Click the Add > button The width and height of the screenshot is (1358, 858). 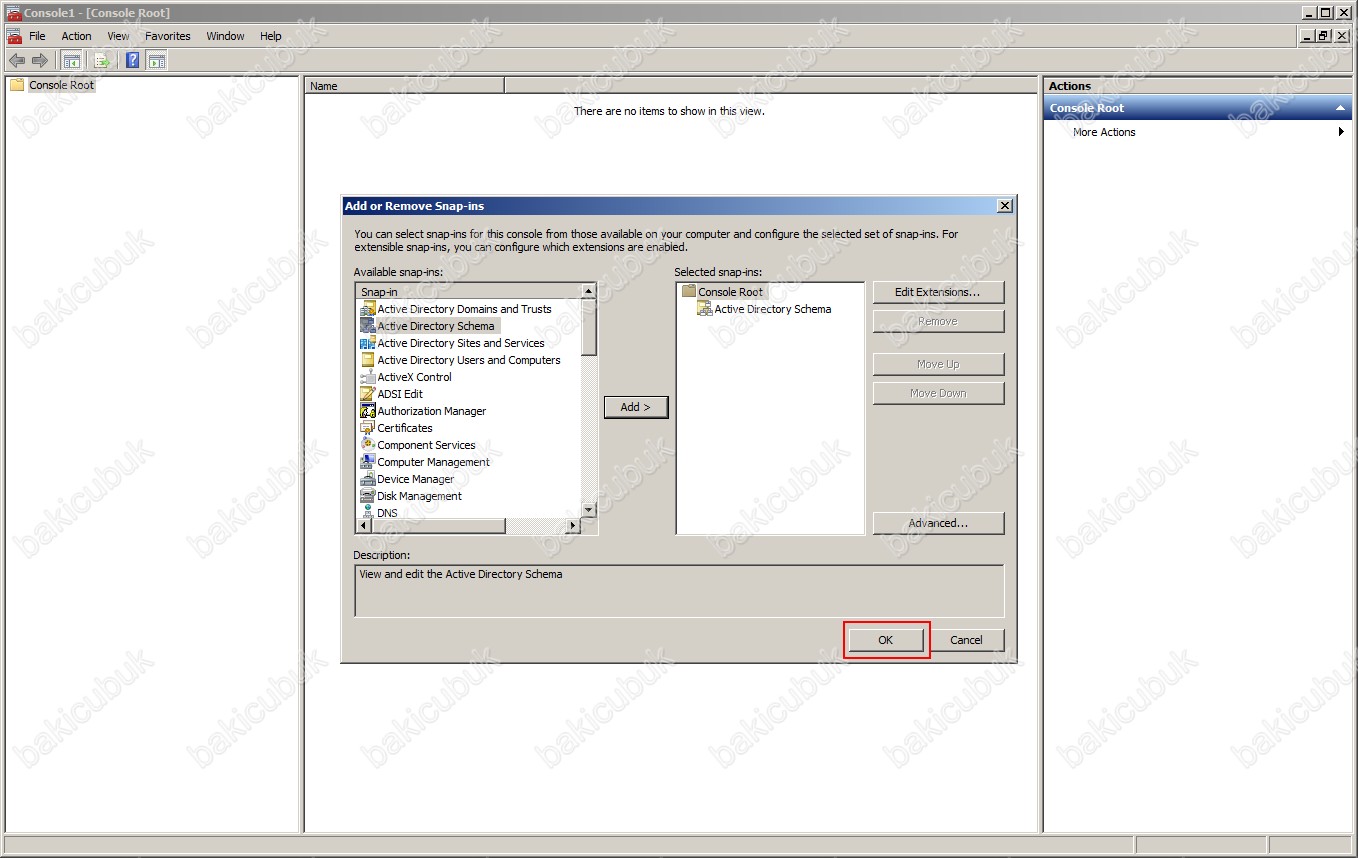click(636, 407)
